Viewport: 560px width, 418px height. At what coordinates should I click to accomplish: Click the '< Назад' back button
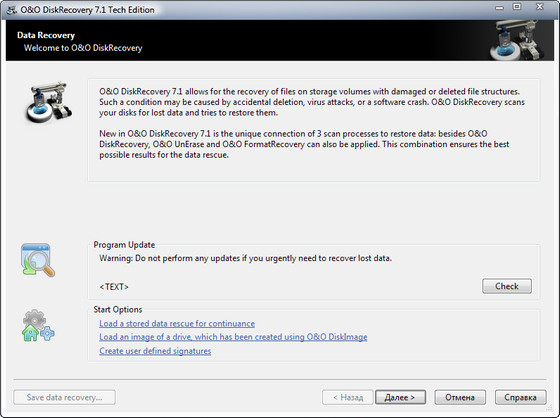pyautogui.click(x=348, y=397)
